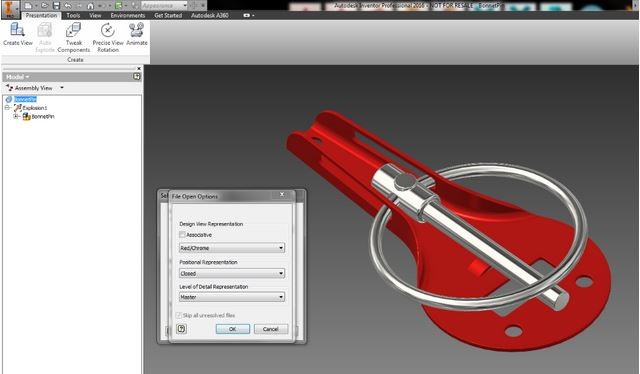Open the Precise View Rotation tool
The width and height of the screenshot is (640, 374).
(108, 38)
